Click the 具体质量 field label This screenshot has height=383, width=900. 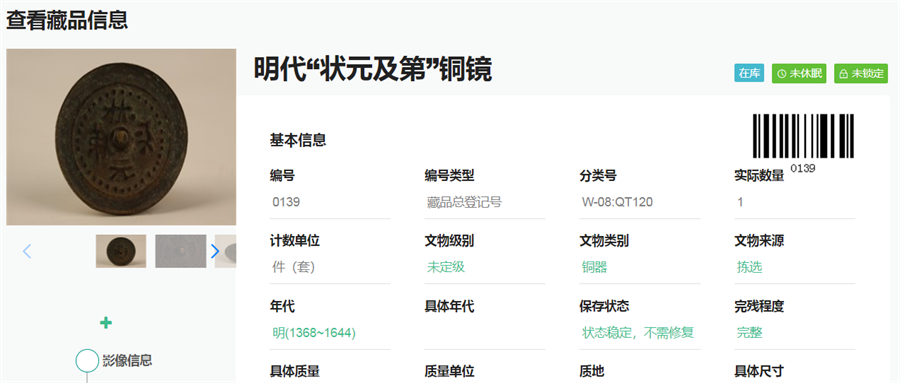tap(295, 371)
